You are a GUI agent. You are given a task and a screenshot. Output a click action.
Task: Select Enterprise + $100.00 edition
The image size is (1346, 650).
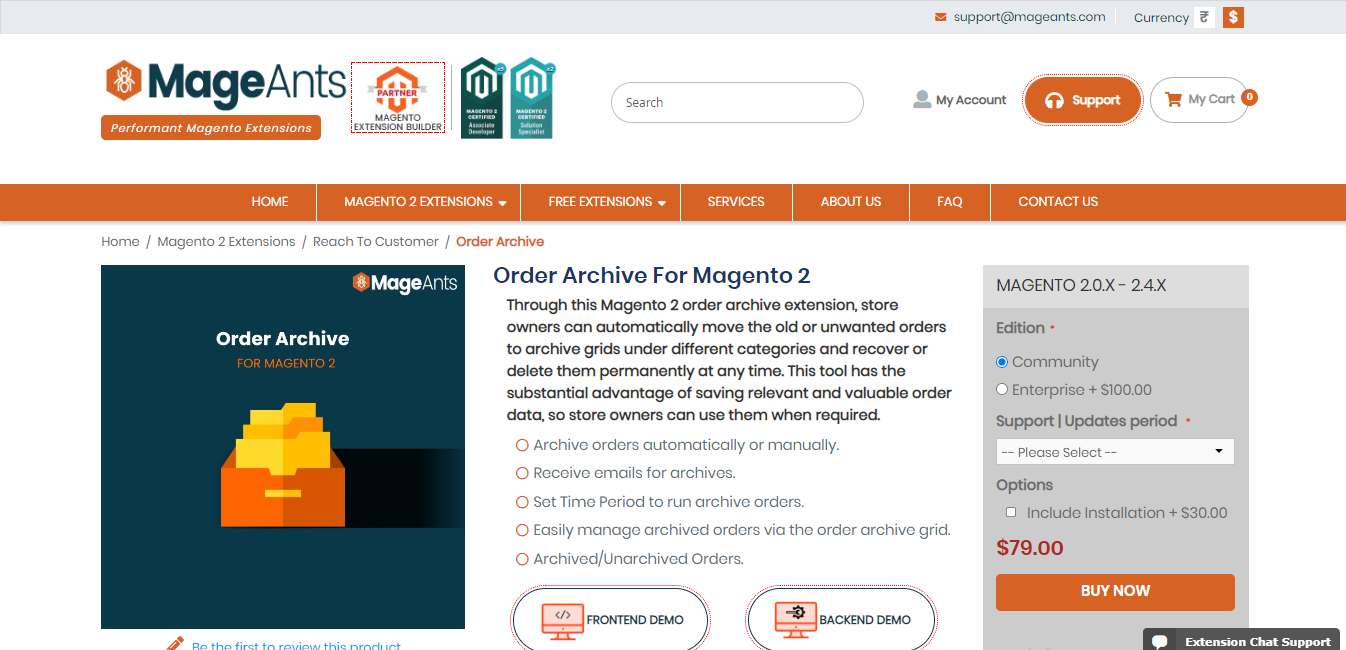coord(1002,389)
